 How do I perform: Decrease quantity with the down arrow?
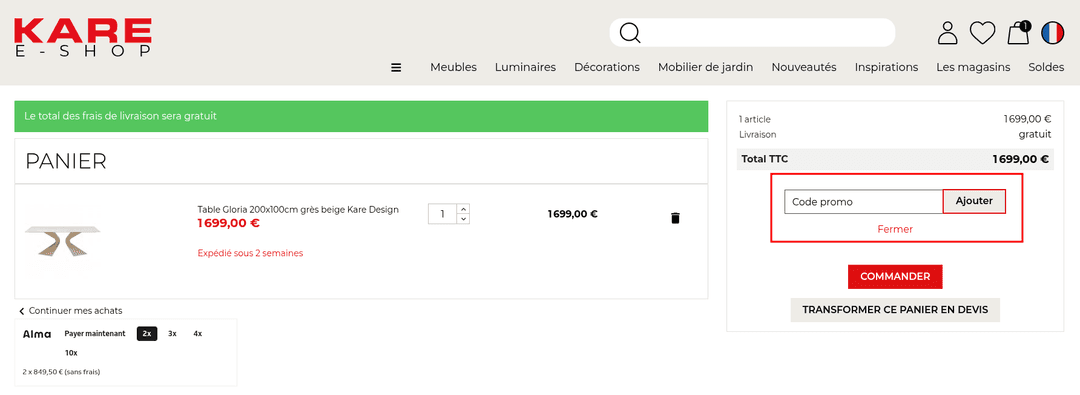[464, 219]
